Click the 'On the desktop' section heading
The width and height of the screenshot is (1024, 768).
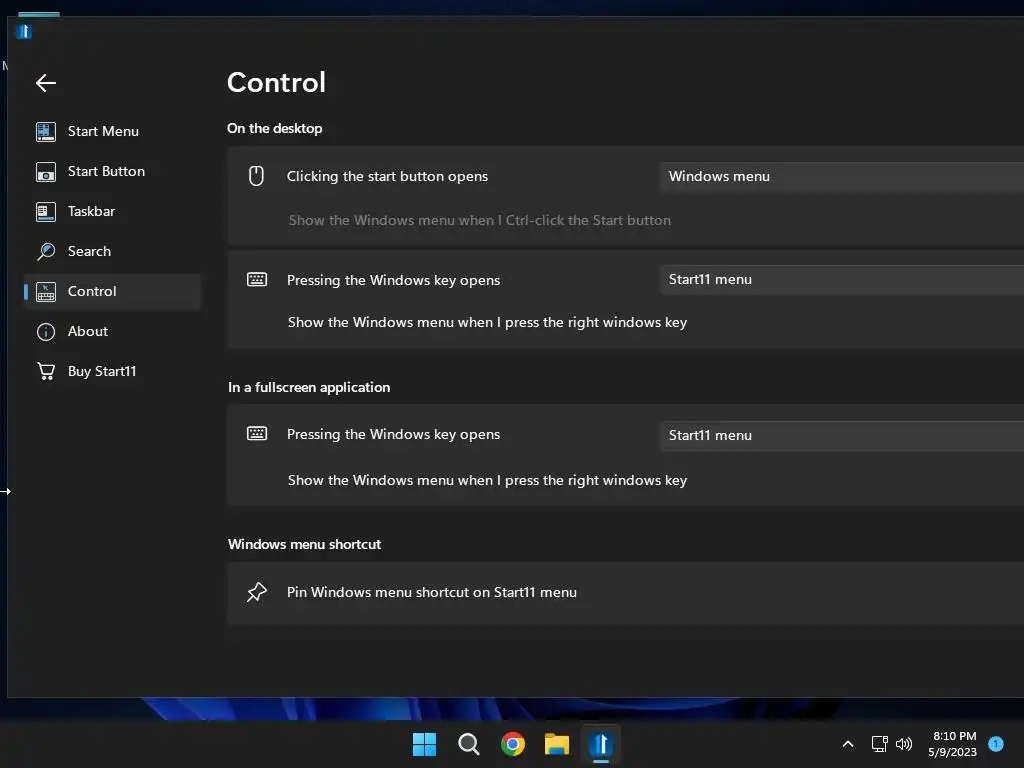pyautogui.click(x=275, y=129)
